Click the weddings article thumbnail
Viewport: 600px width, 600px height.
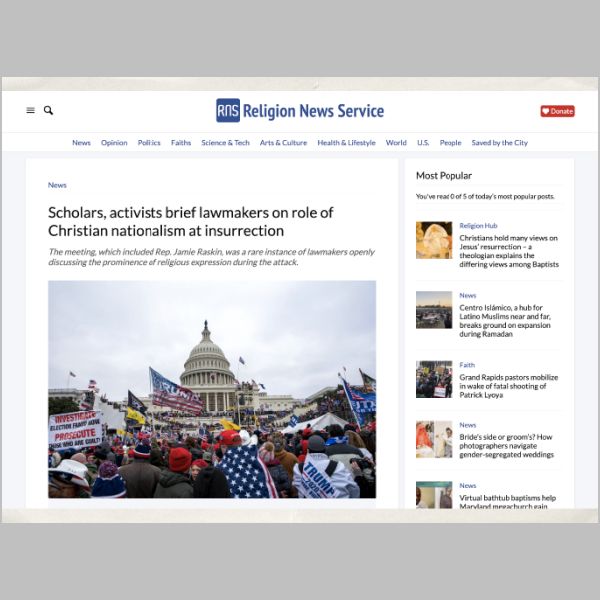point(434,439)
